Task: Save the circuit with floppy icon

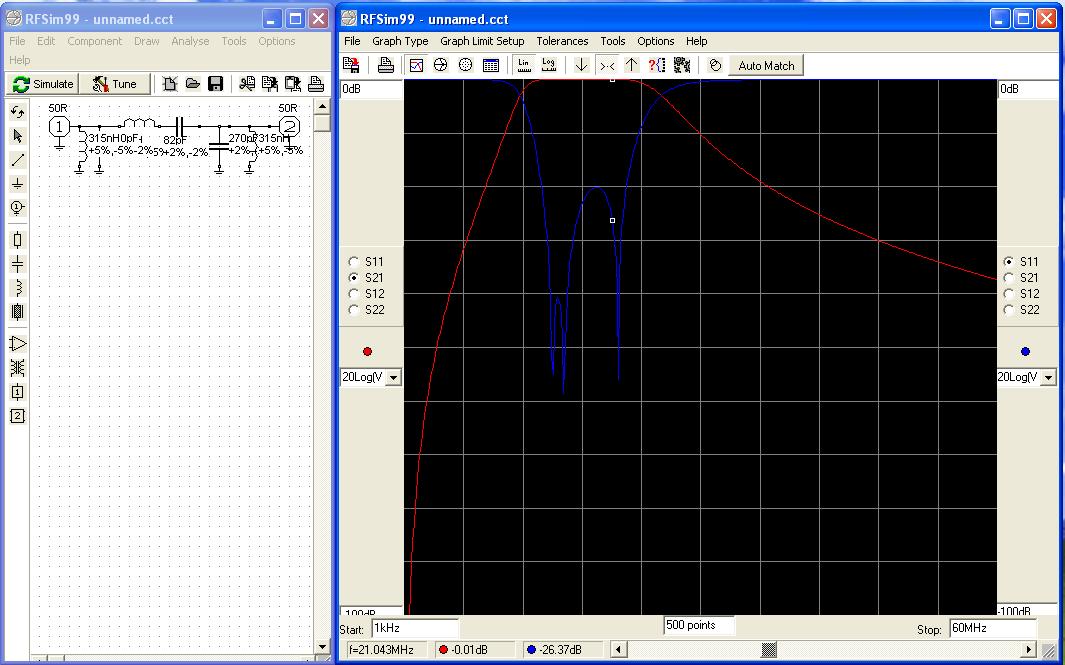Action: coord(215,84)
